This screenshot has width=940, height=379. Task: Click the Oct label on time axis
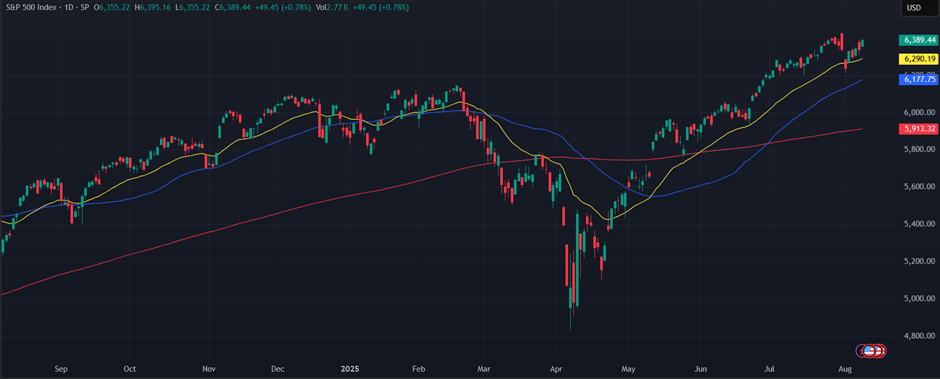[x=131, y=370]
